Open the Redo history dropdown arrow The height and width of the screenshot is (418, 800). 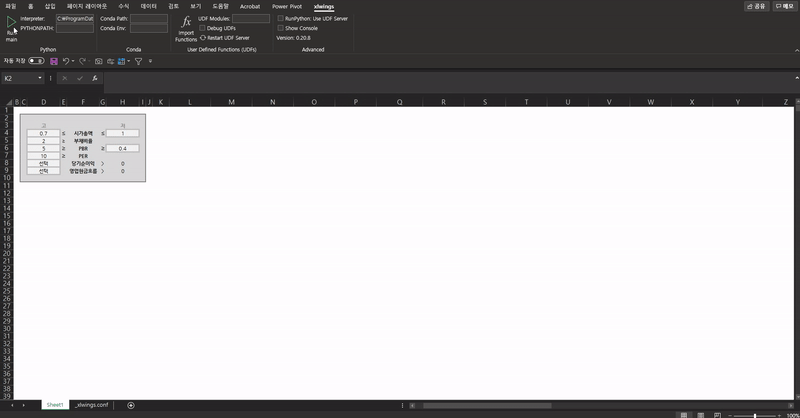89,61
